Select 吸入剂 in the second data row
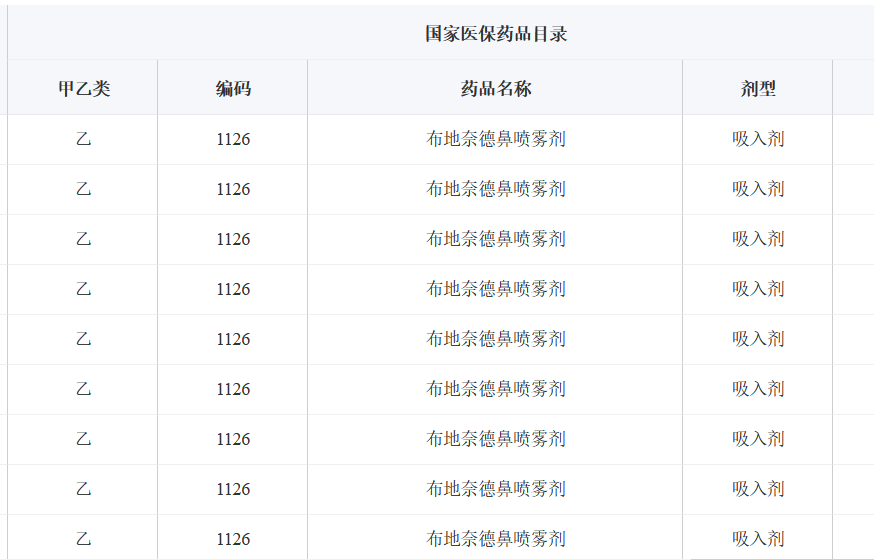Viewport: 874px width, 560px height. (x=758, y=189)
